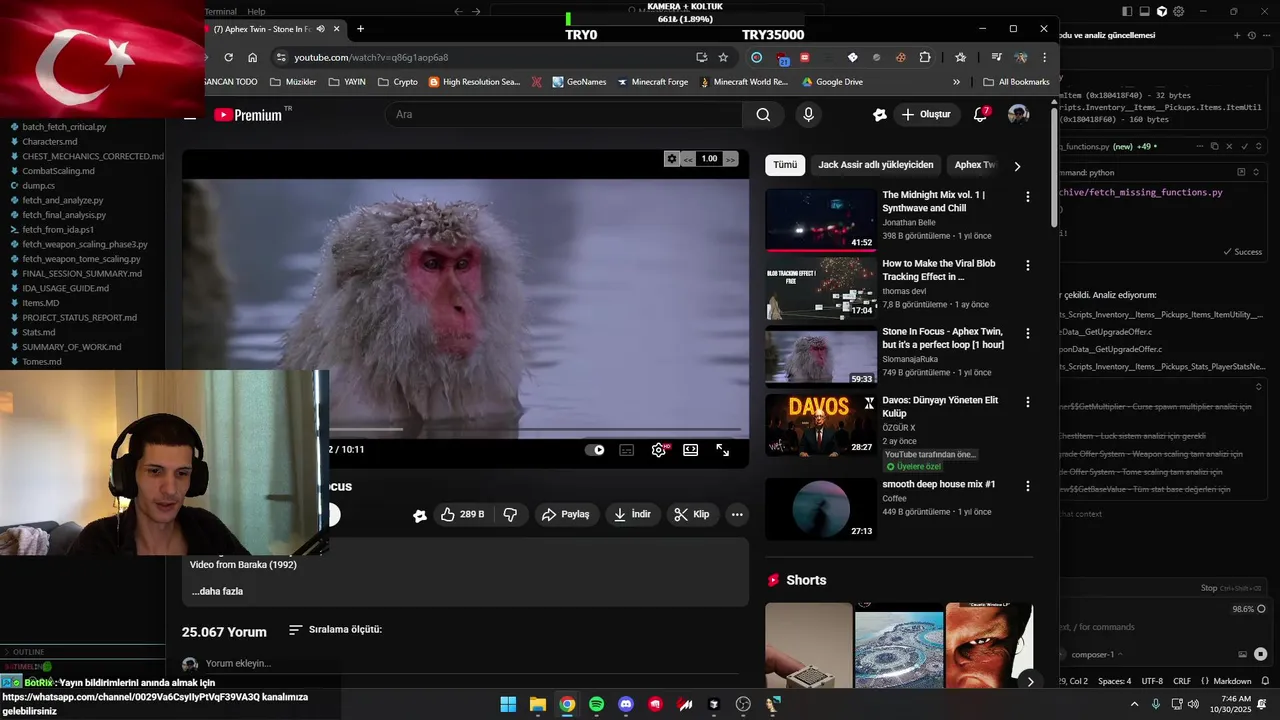Open smooth deep house mix #1 thumbnail
Viewport: 1280px width, 720px height.
coord(821,509)
